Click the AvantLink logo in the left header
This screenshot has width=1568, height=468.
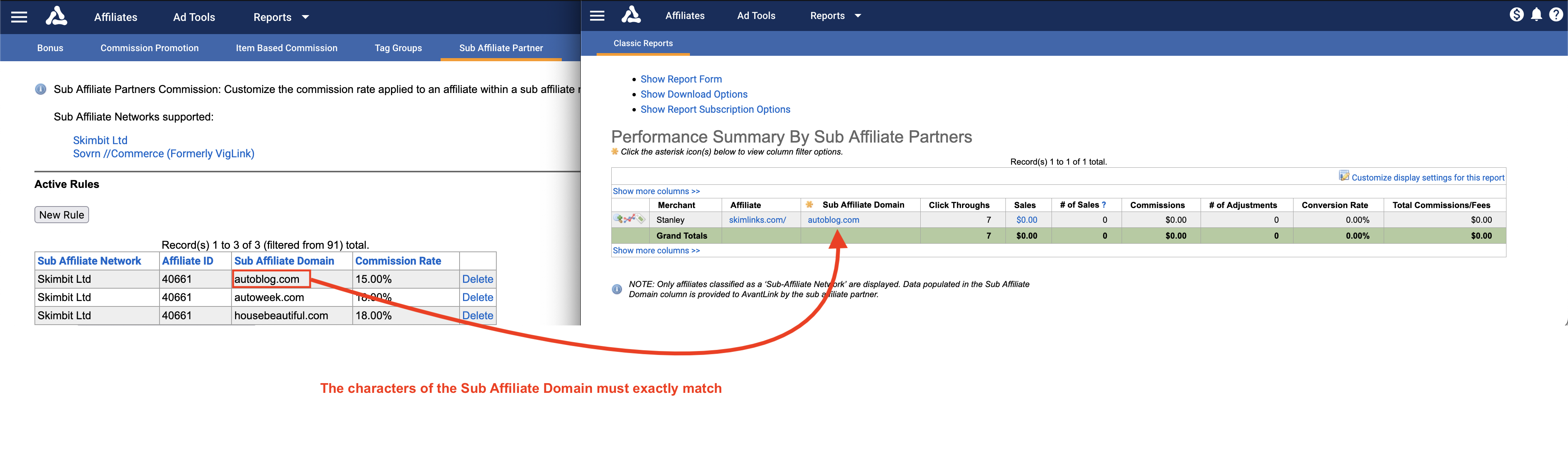56,16
